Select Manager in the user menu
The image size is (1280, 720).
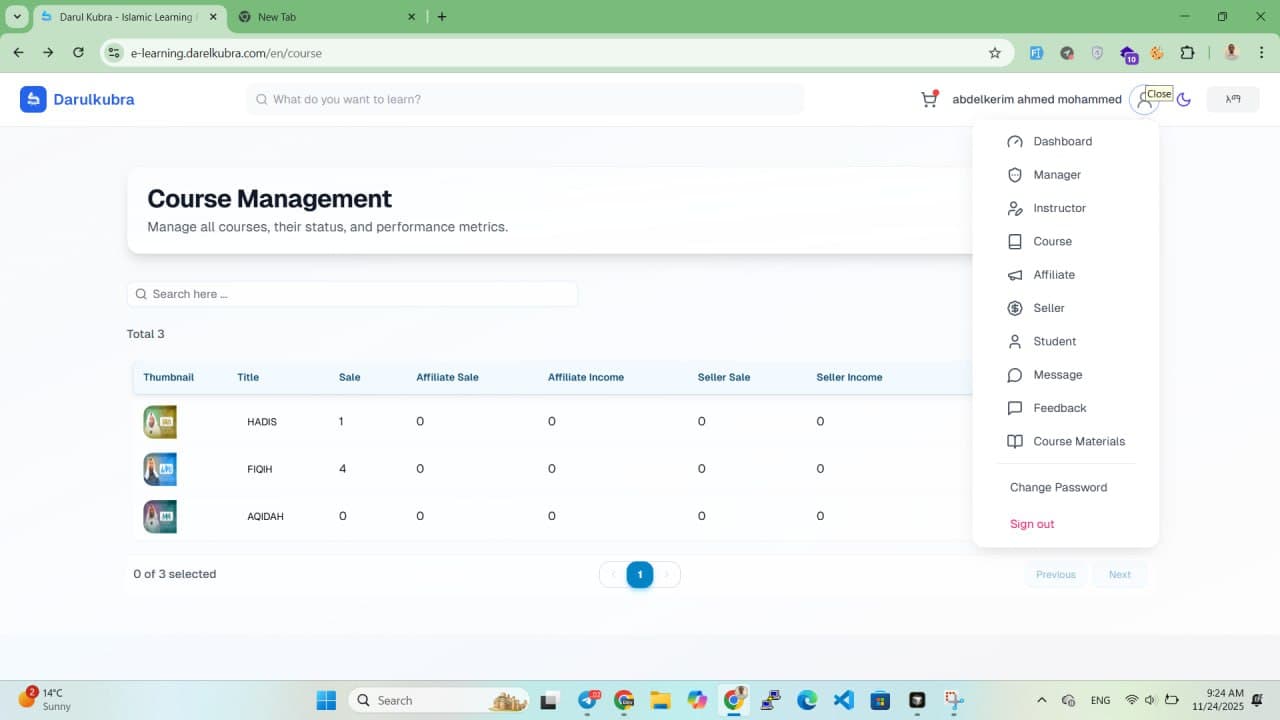1056,175
